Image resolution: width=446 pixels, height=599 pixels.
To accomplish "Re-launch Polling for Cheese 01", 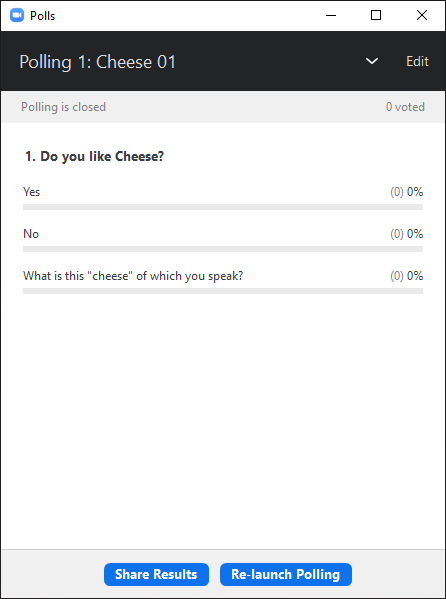I will coord(285,574).
